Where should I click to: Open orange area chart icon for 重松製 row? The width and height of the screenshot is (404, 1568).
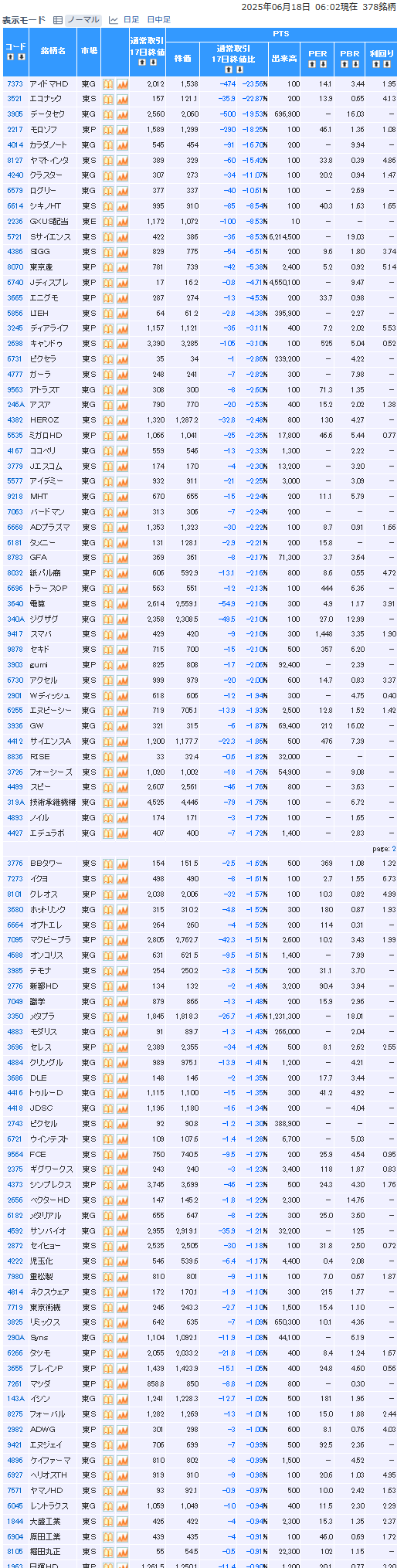click(122, 1277)
